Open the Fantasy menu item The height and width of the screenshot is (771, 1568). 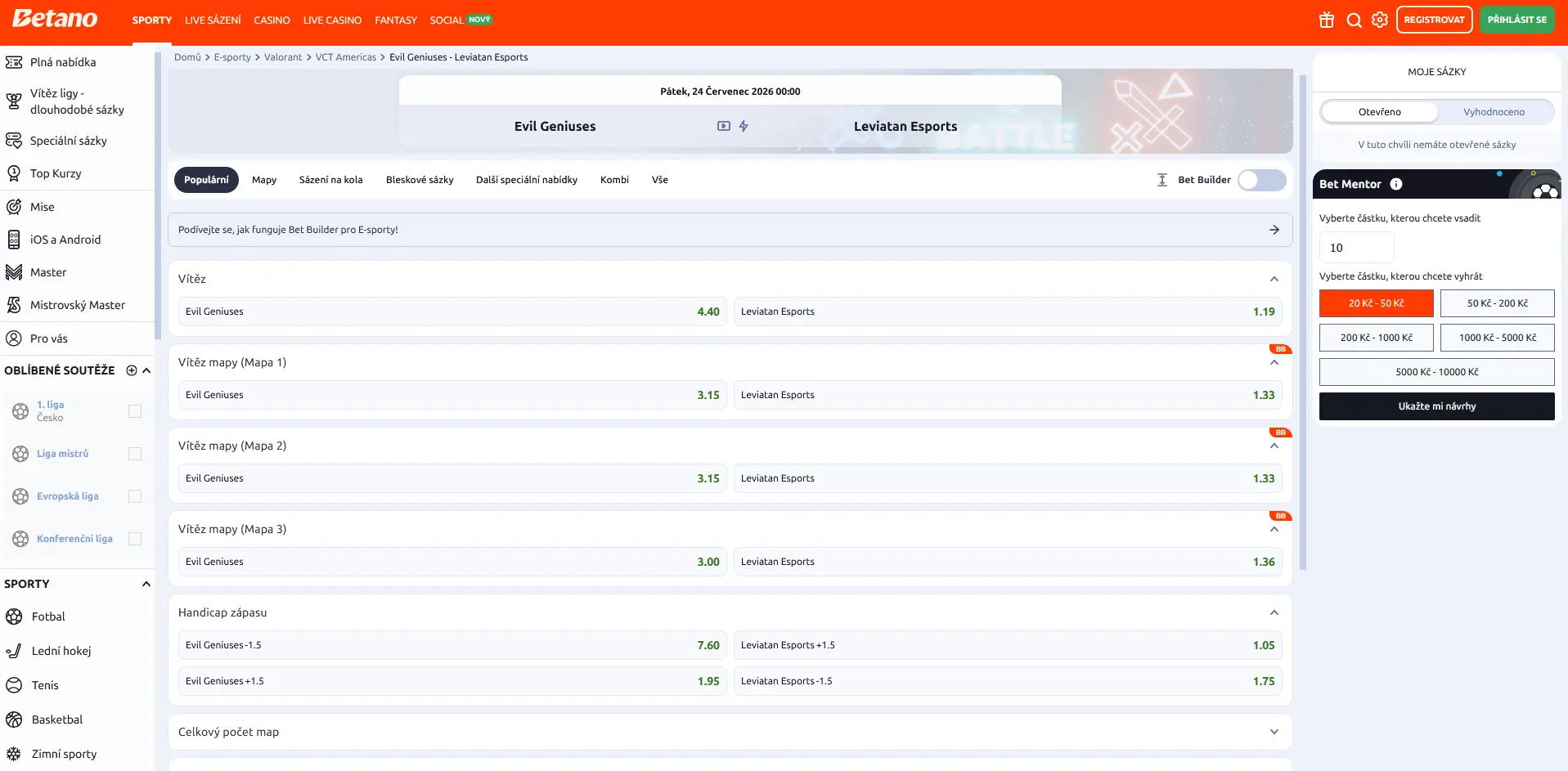coord(396,20)
